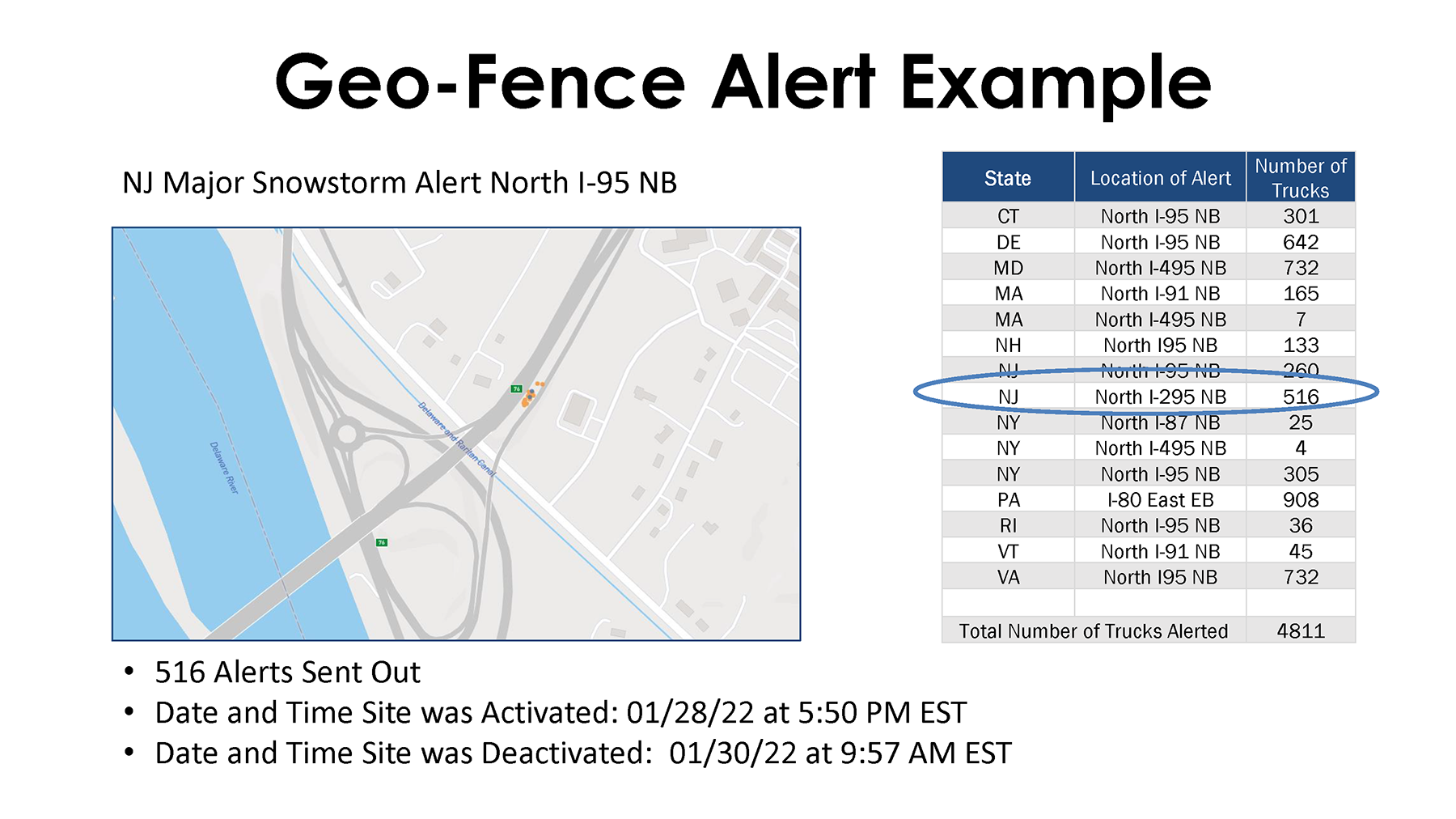The height and width of the screenshot is (819, 1456).
Task: Select the 516 Alerts Sent Out bullet
Action: click(287, 672)
